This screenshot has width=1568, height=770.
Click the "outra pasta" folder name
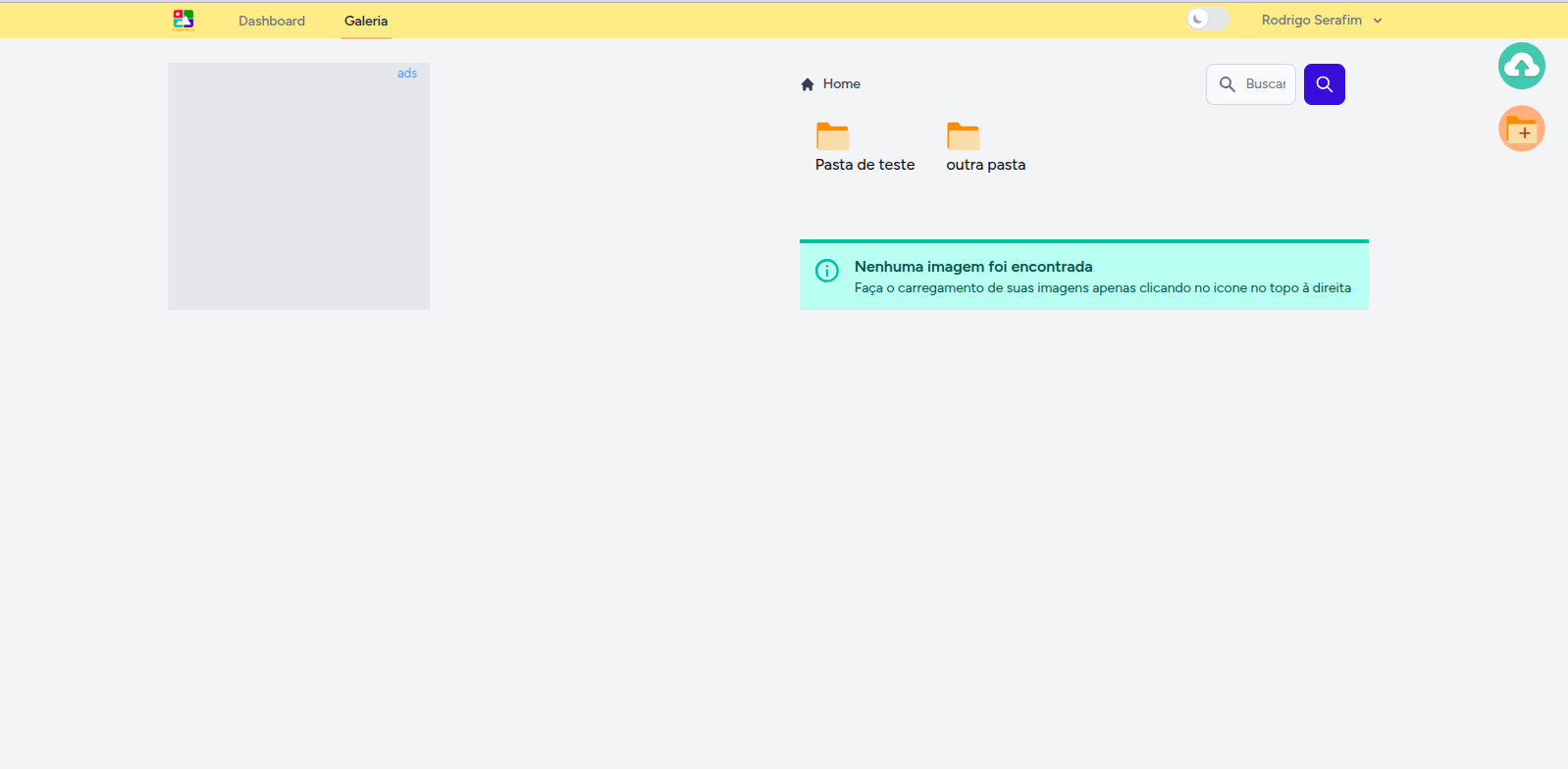coord(986,165)
